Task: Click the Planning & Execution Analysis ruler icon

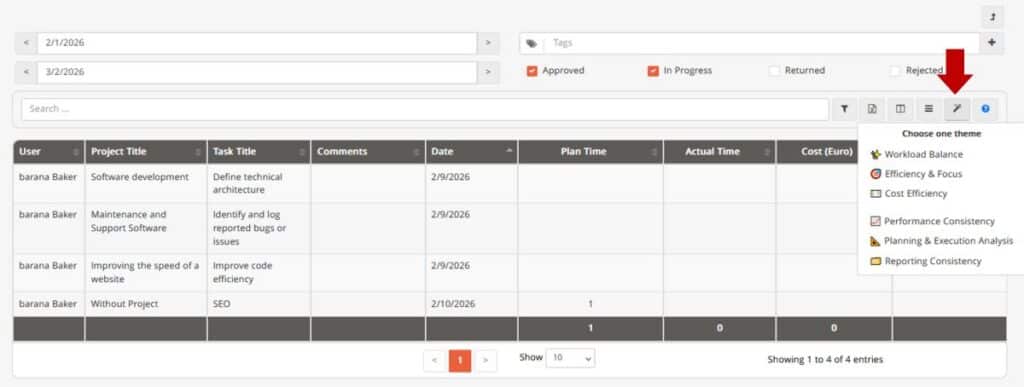Action: [x=876, y=241]
